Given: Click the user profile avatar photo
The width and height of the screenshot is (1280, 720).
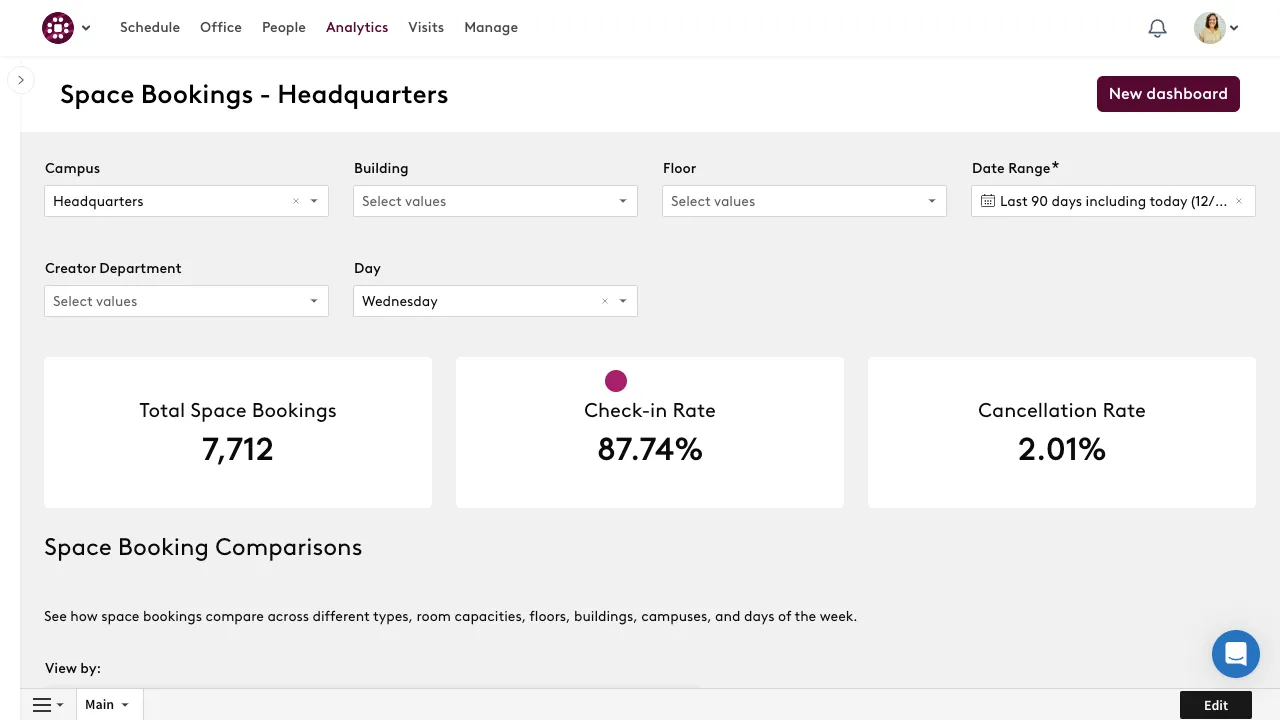Looking at the screenshot, I should (1208, 28).
